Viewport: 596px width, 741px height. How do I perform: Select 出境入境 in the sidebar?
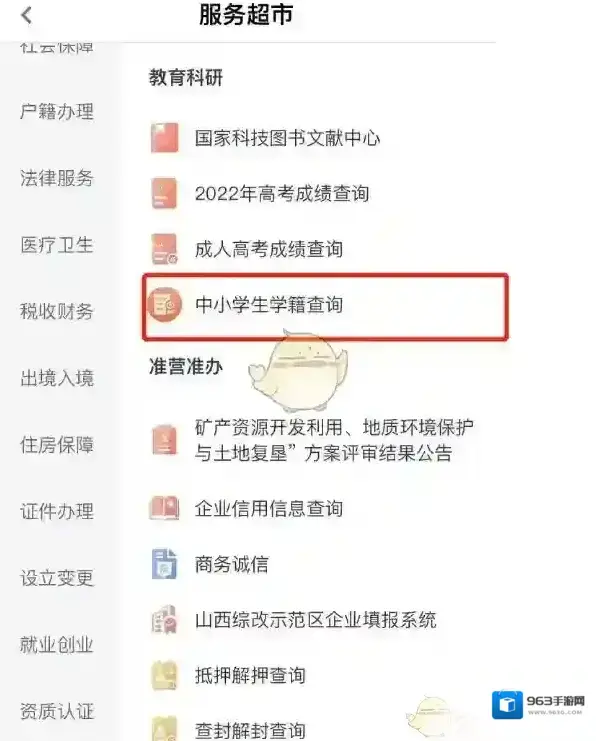(x=57, y=378)
